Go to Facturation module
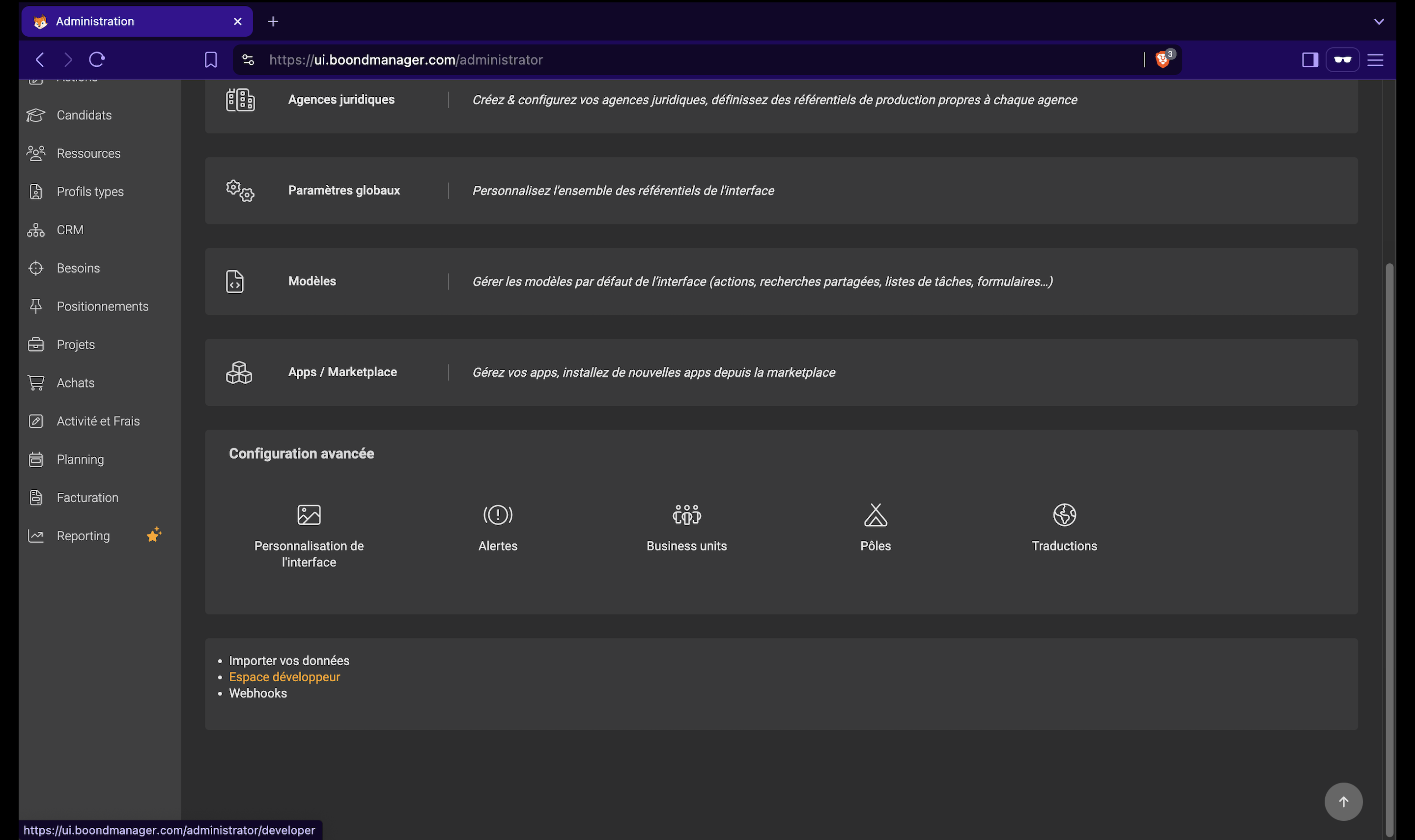 87,498
